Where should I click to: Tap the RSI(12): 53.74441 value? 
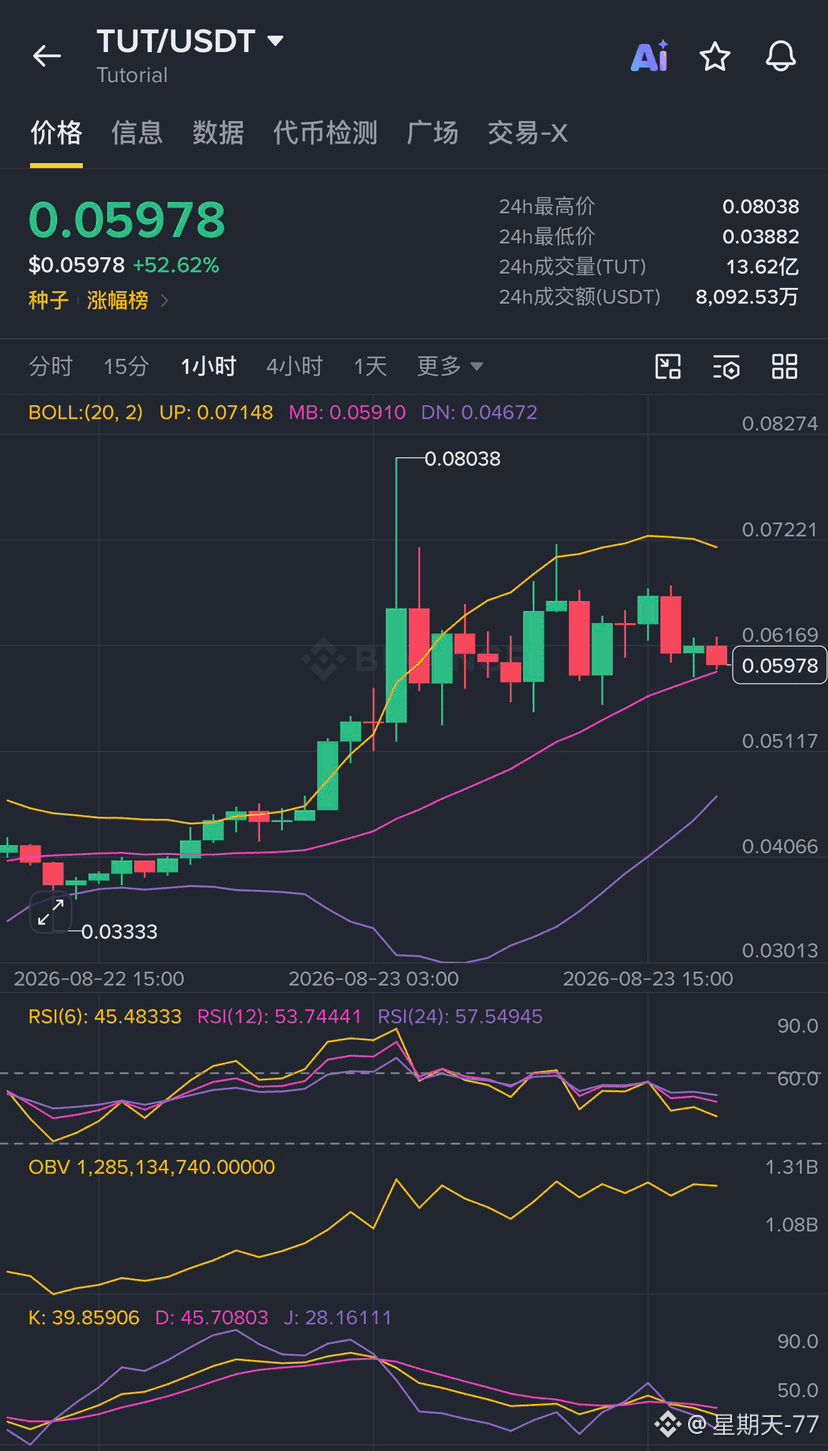click(279, 1016)
